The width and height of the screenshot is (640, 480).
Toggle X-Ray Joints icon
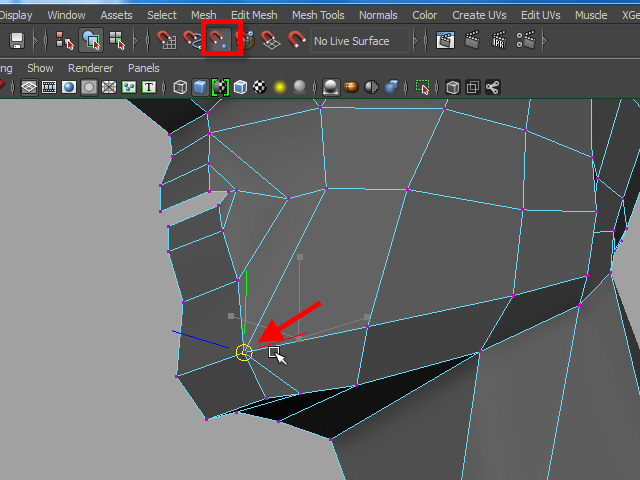(493, 87)
